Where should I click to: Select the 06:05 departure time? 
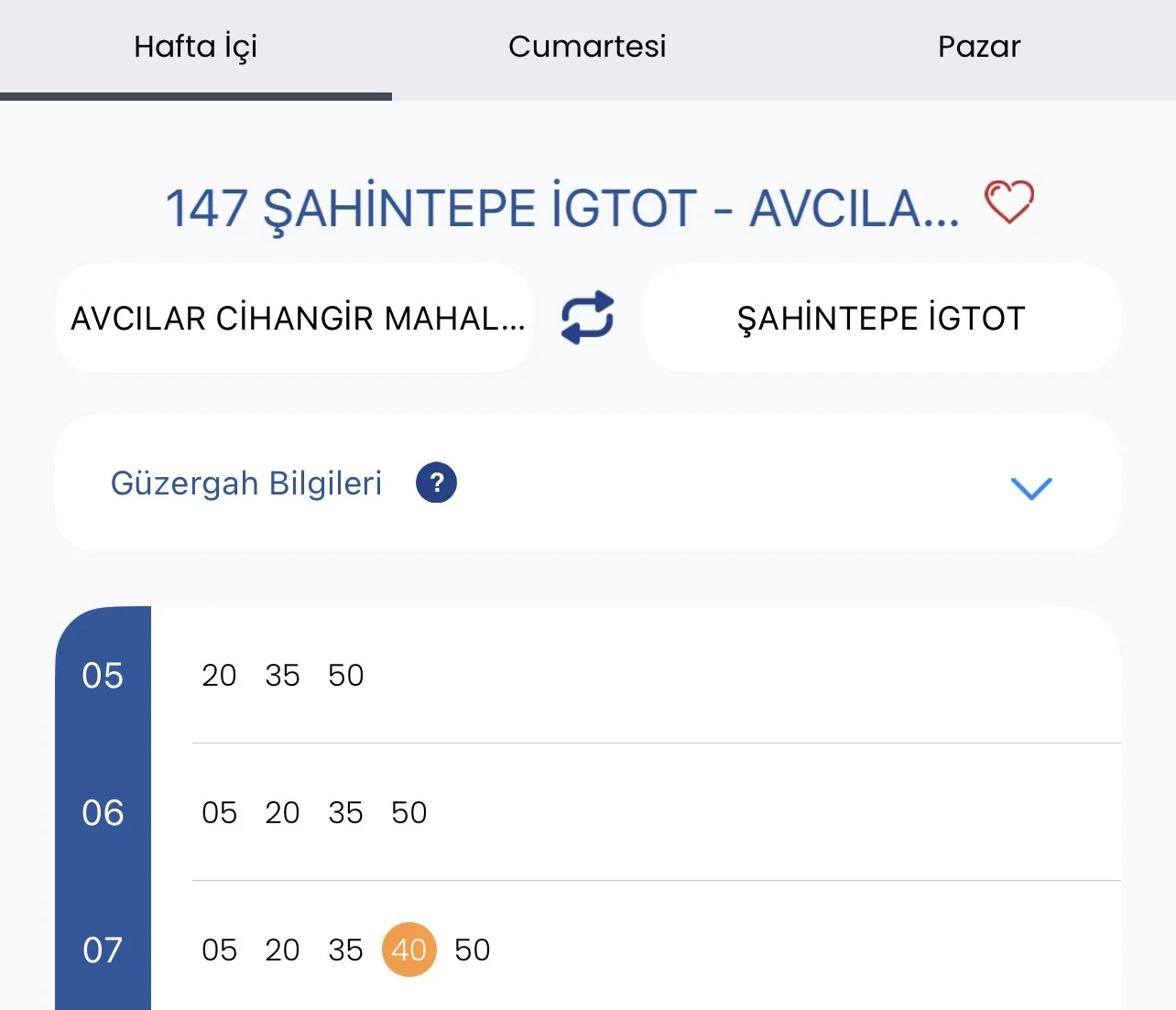[x=219, y=812]
